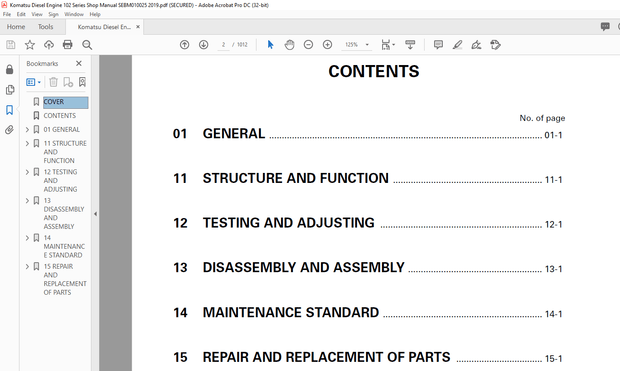Open the Window menu
Viewport: 620px width, 371px height.
point(74,14)
